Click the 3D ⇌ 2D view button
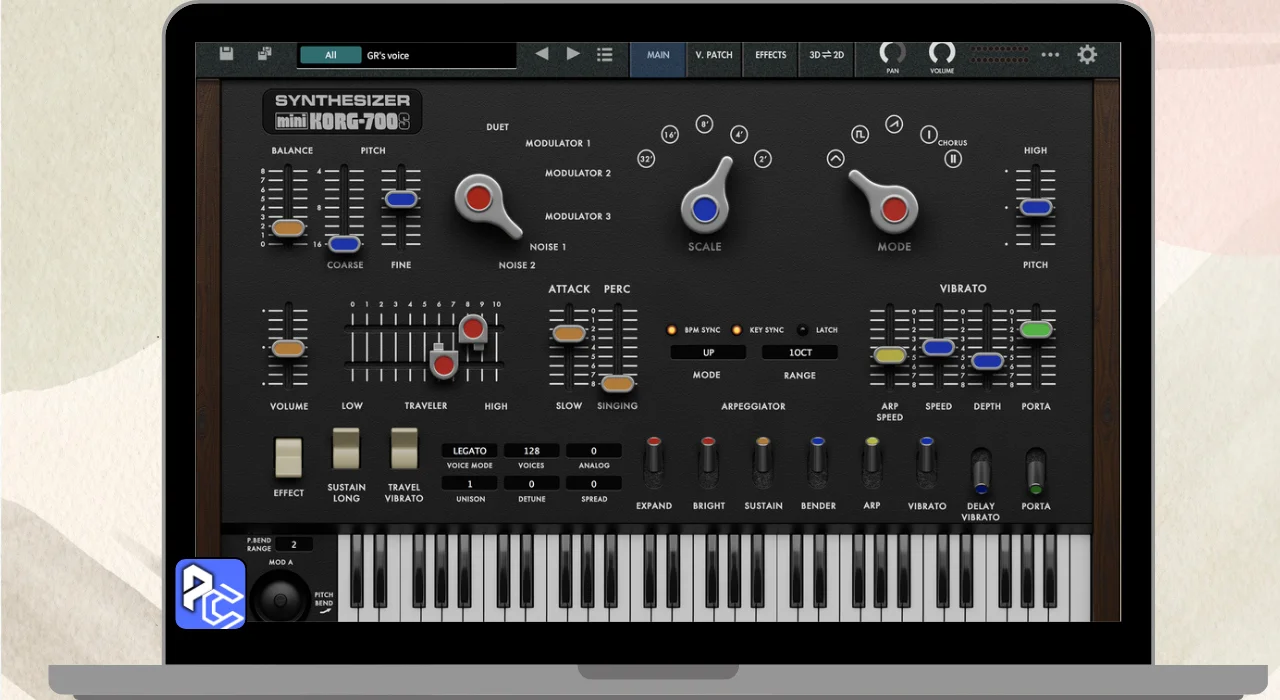The width and height of the screenshot is (1280, 700). tap(826, 55)
